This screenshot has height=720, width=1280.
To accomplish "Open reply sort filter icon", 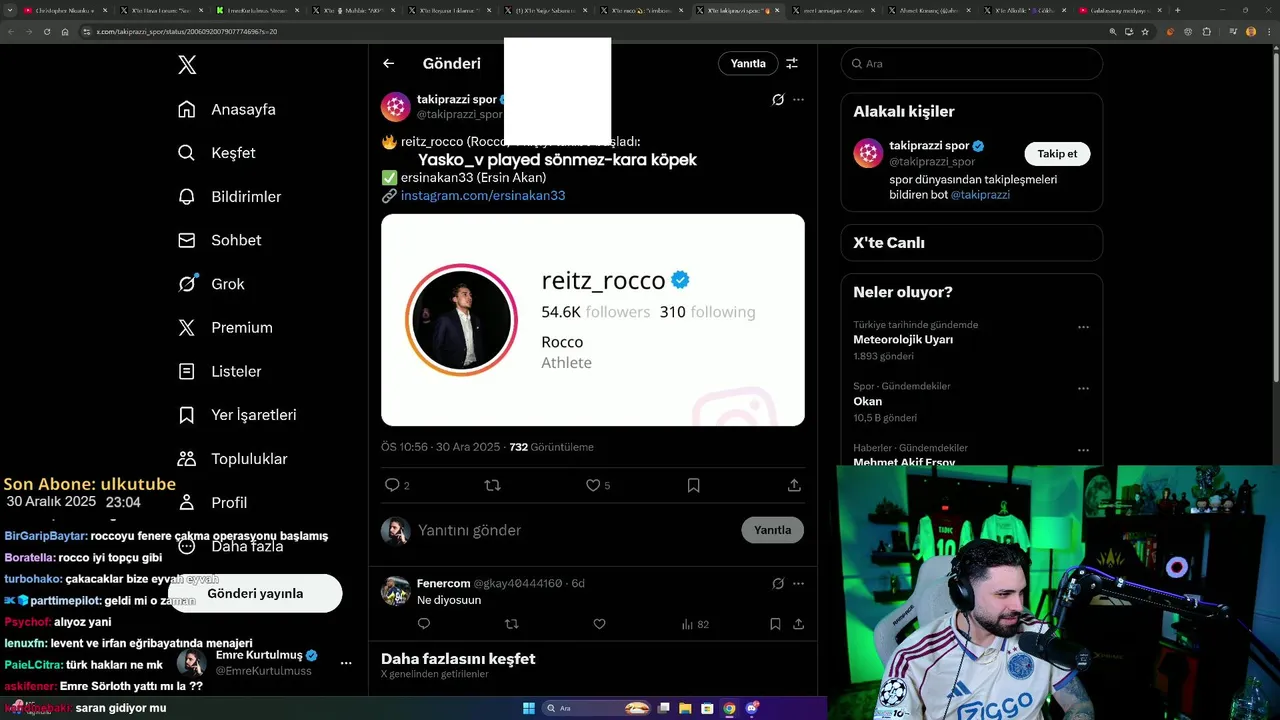I will click(x=792, y=63).
